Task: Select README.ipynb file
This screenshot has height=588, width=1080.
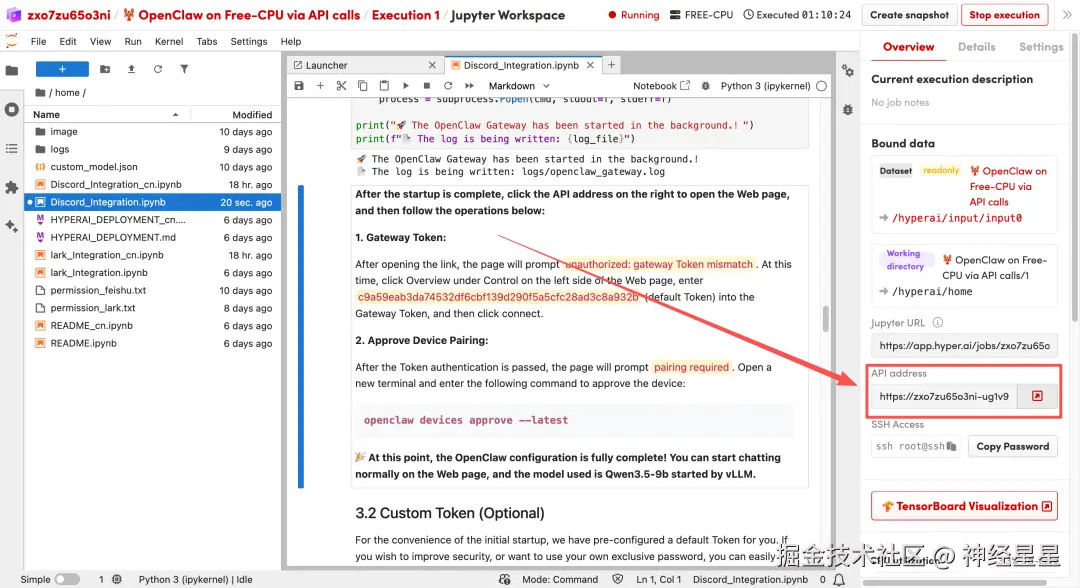Action: [x=152, y=343]
